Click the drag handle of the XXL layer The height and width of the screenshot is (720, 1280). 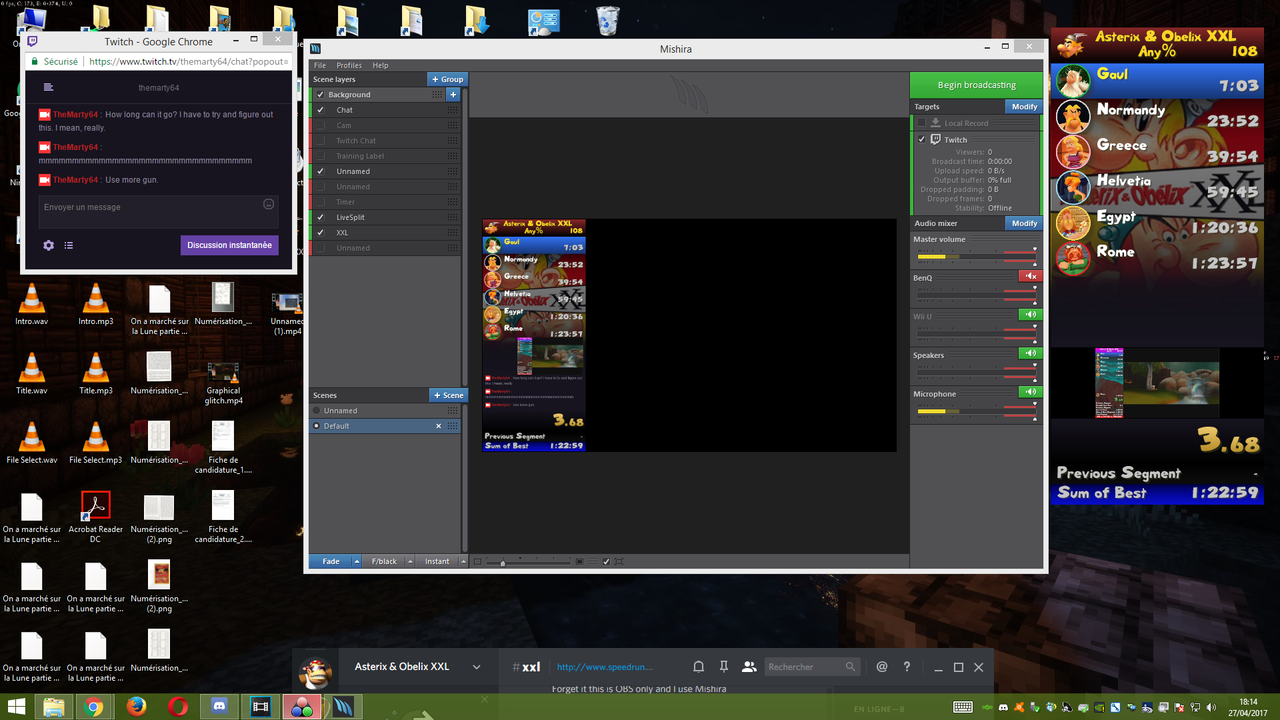[453, 232]
